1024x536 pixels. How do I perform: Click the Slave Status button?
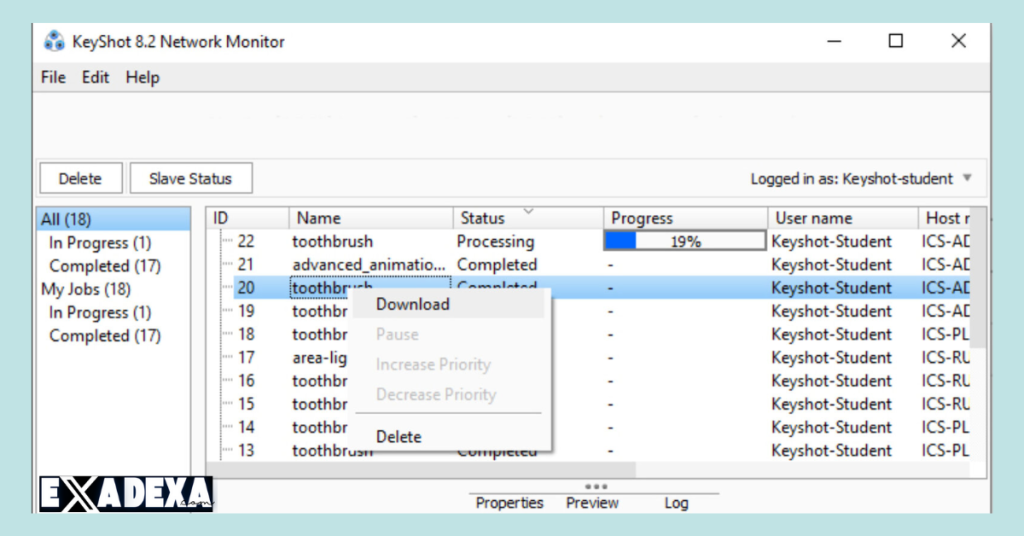pyautogui.click(x=190, y=179)
